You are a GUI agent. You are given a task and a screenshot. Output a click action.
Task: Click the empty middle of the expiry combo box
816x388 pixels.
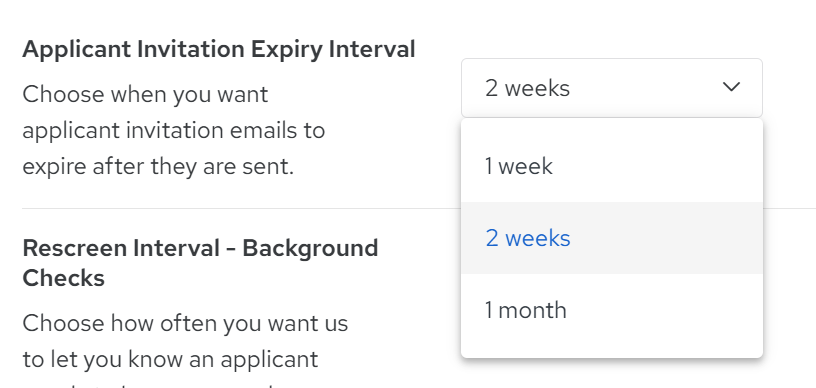tap(645, 88)
